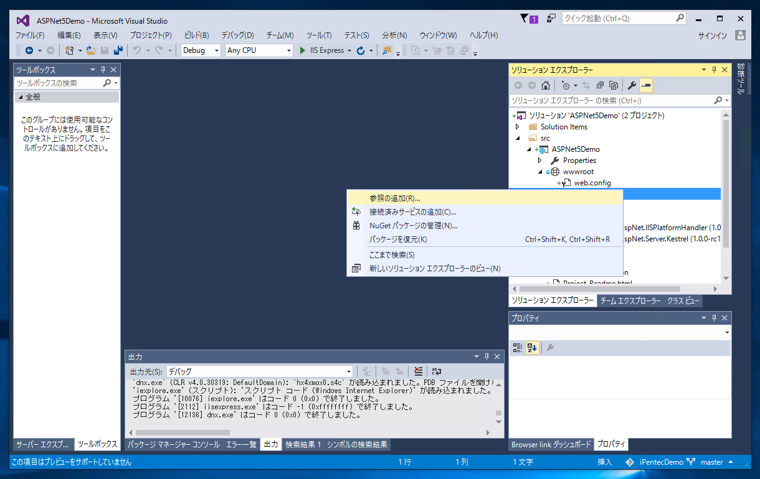This screenshot has width=760, height=479.
Task: Choose 接続済みサービスの追加(C)... context menu entry
Action: [485, 212]
